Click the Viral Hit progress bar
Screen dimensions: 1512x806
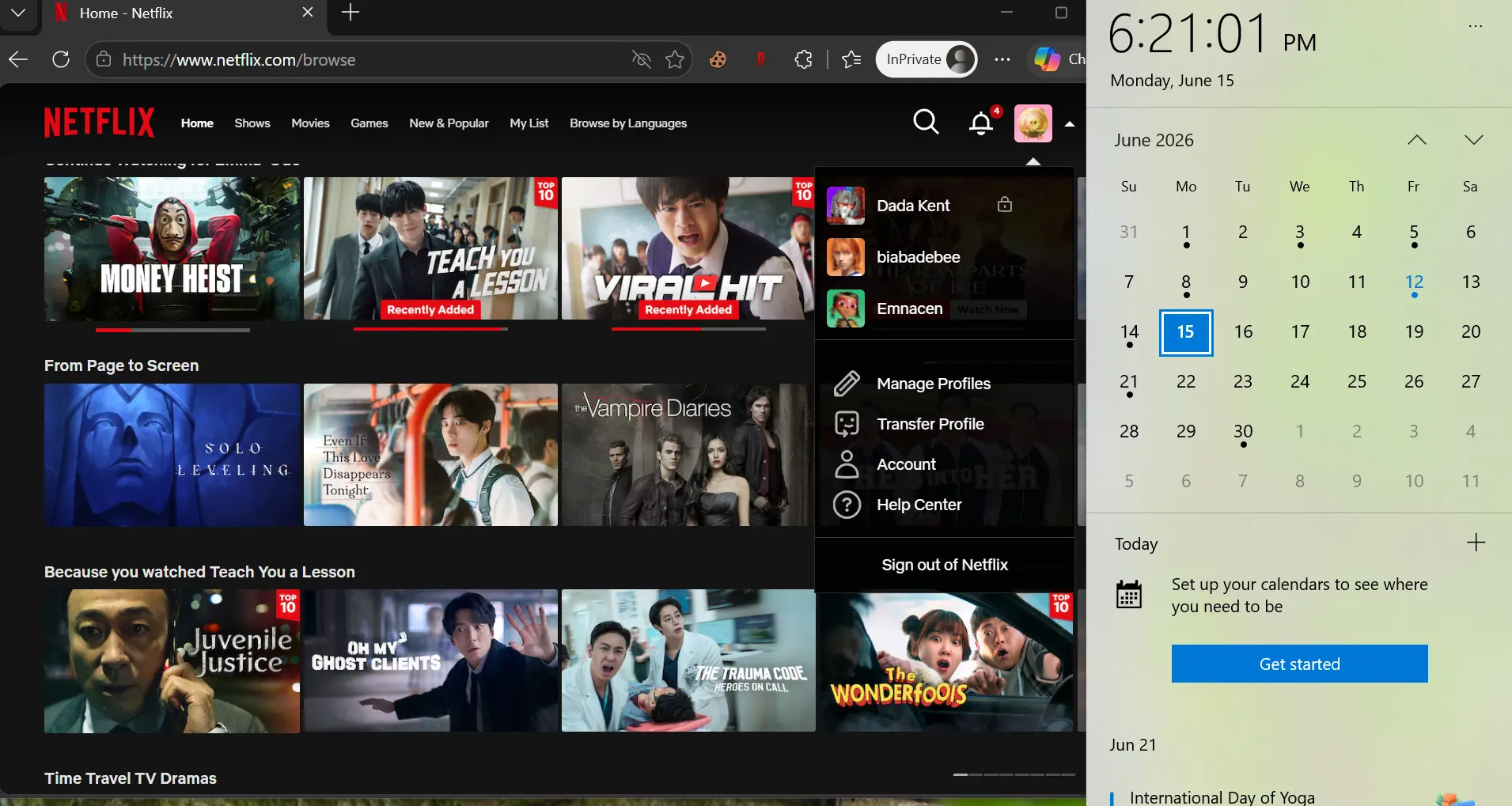click(x=688, y=329)
